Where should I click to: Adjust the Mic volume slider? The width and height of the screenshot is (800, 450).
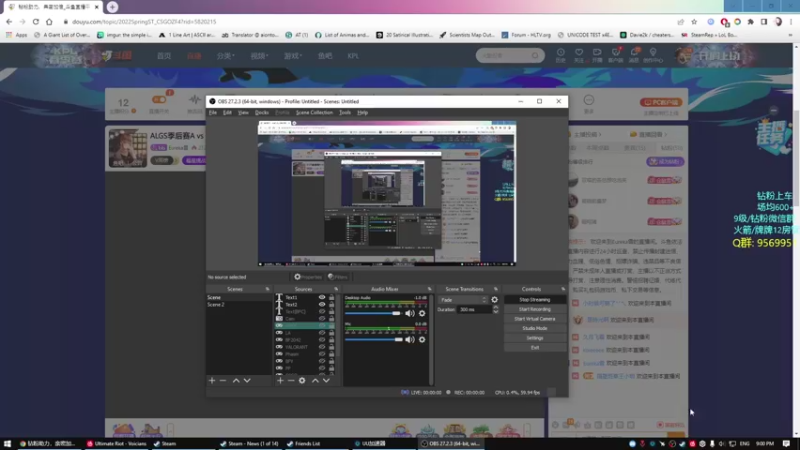coord(373,339)
